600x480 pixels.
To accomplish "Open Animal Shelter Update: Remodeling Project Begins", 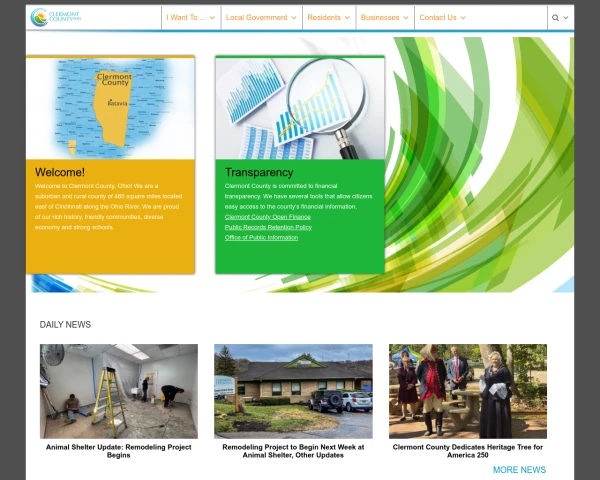I will pos(119,451).
